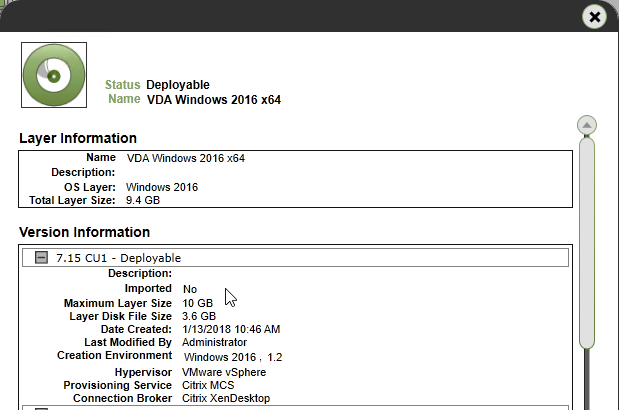Click the Status label in the header
619x410 pixels.
coord(122,85)
